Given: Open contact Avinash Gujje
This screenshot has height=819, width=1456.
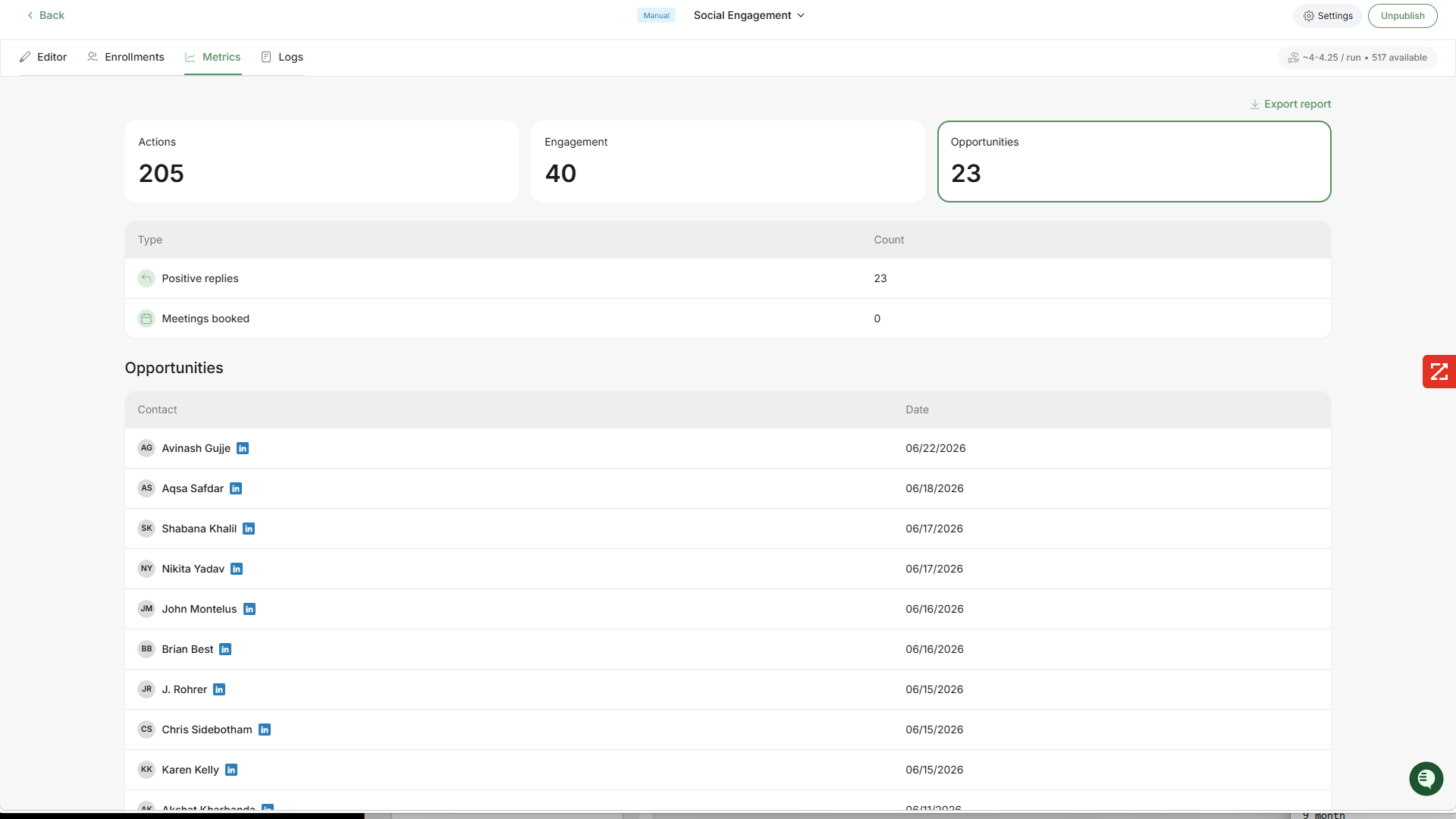Looking at the screenshot, I should 196,448.
